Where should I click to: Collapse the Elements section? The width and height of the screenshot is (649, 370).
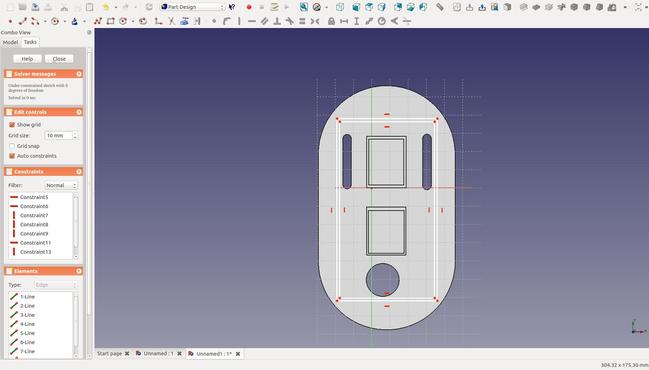[79, 271]
